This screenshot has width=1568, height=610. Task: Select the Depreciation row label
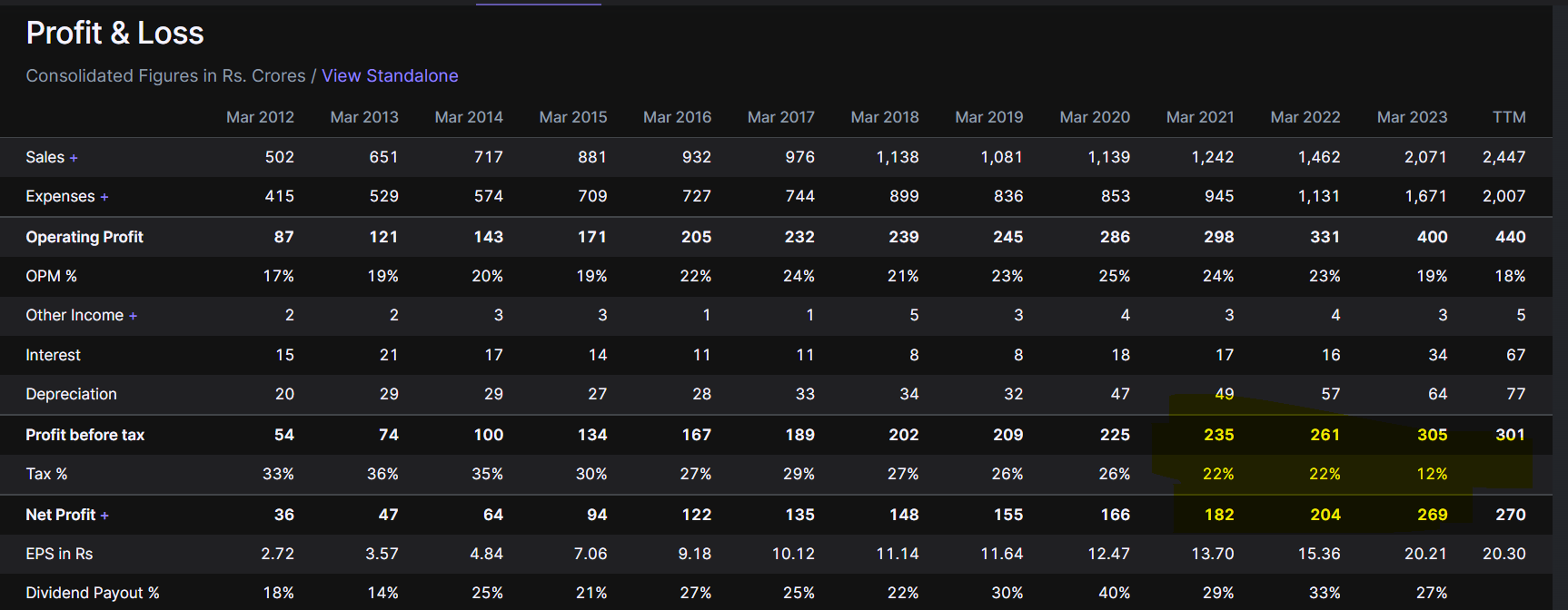(71, 394)
